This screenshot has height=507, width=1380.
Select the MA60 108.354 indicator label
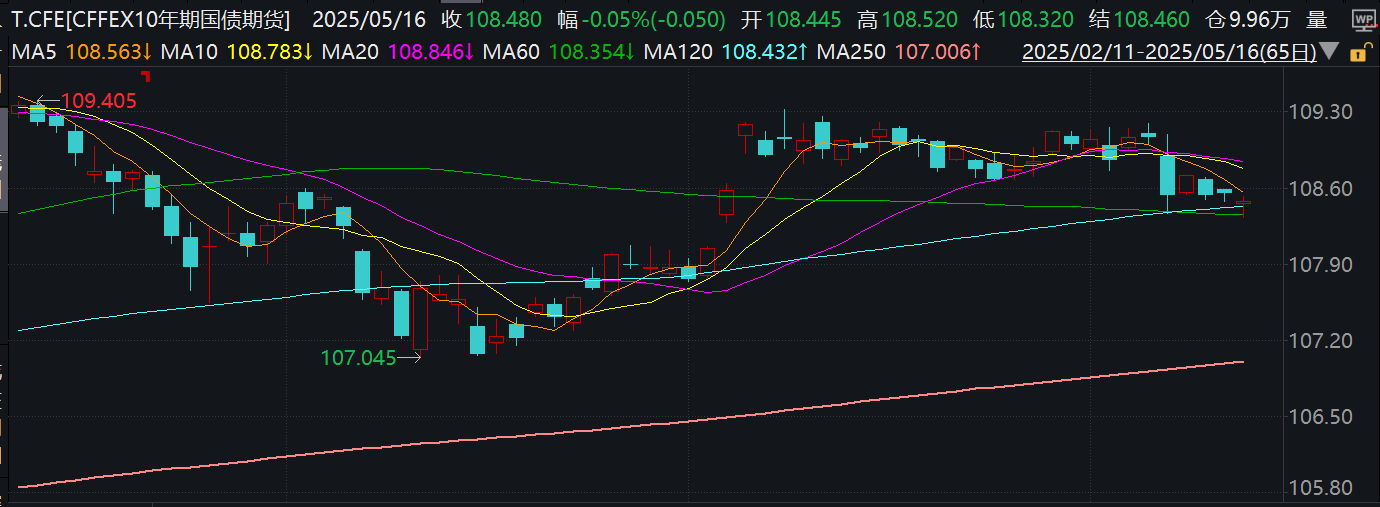click(x=560, y=51)
